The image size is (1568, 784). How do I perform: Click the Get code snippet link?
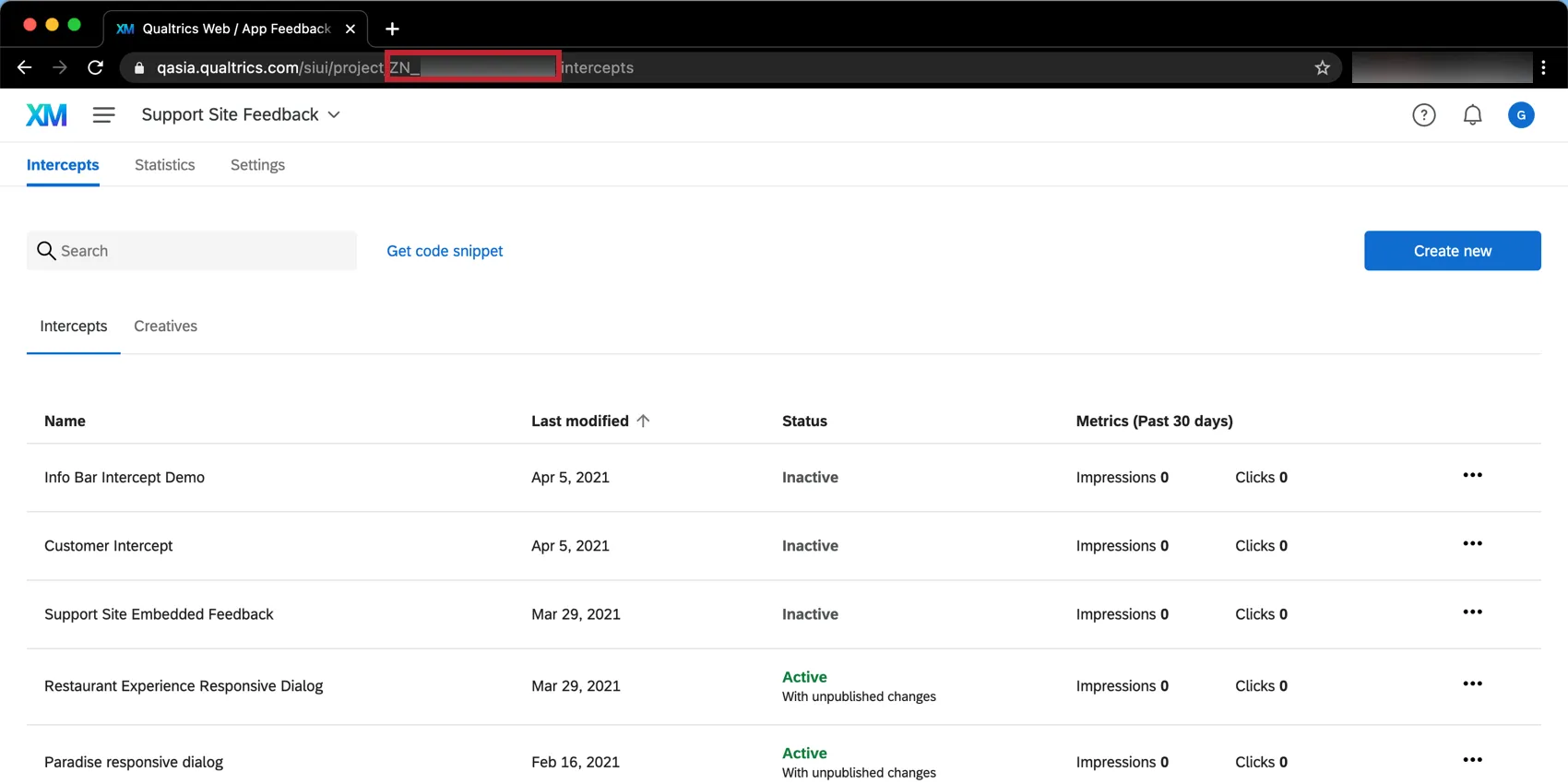pyautogui.click(x=445, y=251)
